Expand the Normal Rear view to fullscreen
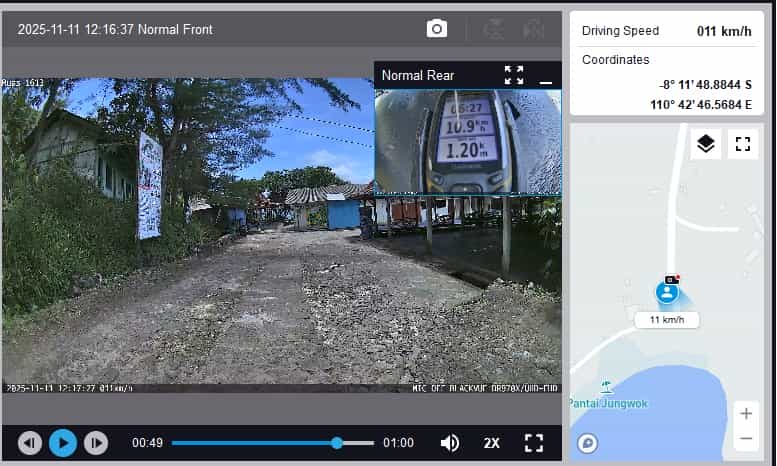Viewport: 777px width, 466px height. 514,75
